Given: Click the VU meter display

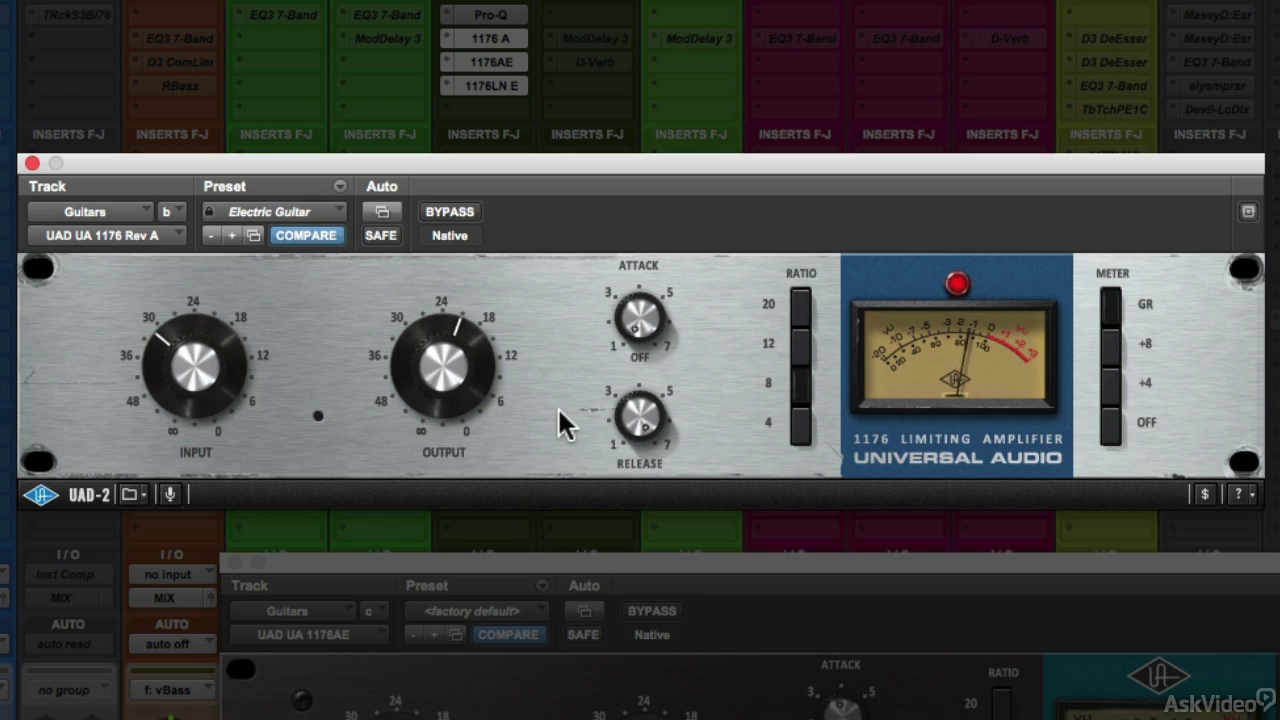Looking at the screenshot, I should tap(954, 355).
